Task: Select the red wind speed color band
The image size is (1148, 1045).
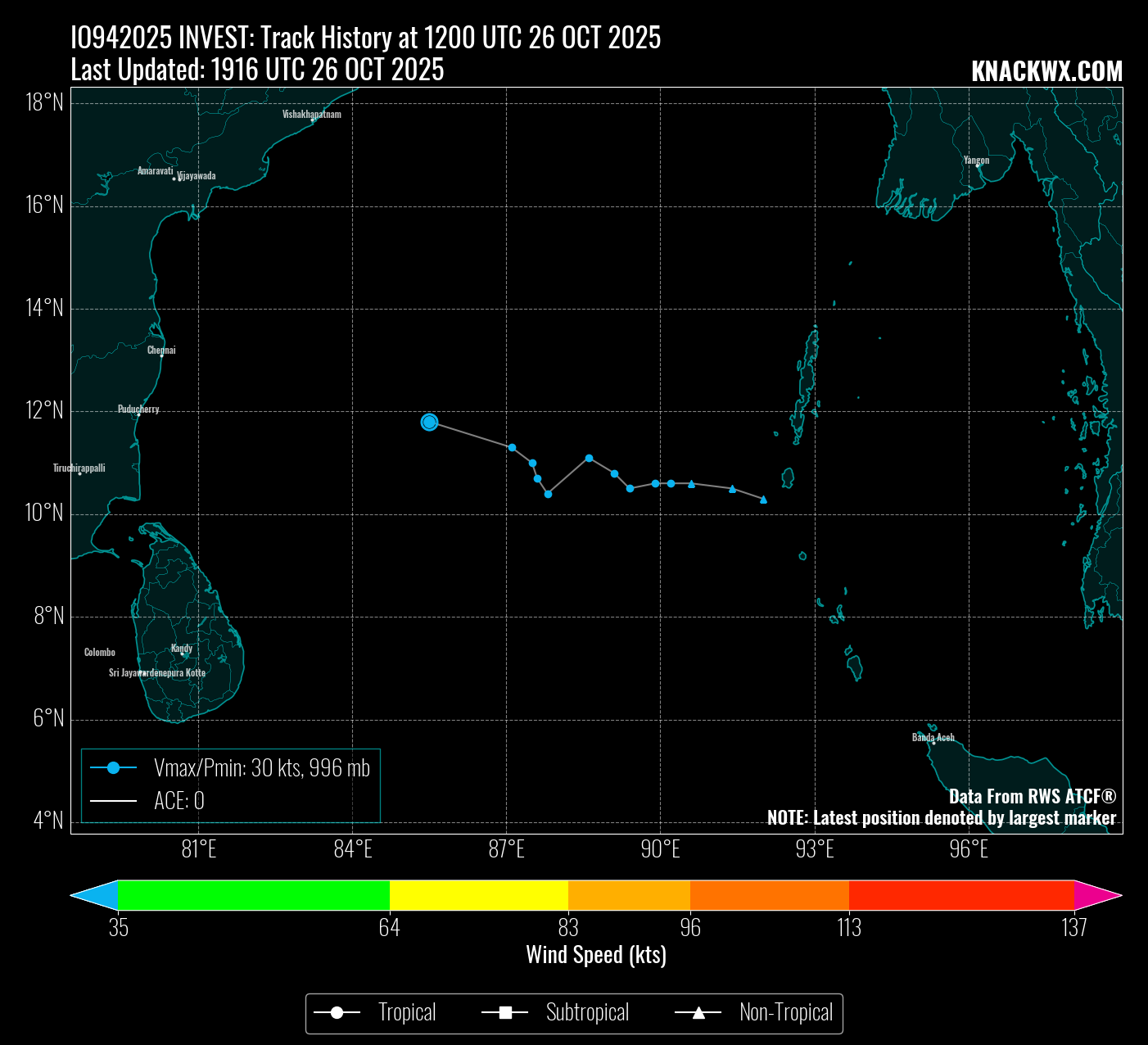Action: [x=961, y=895]
